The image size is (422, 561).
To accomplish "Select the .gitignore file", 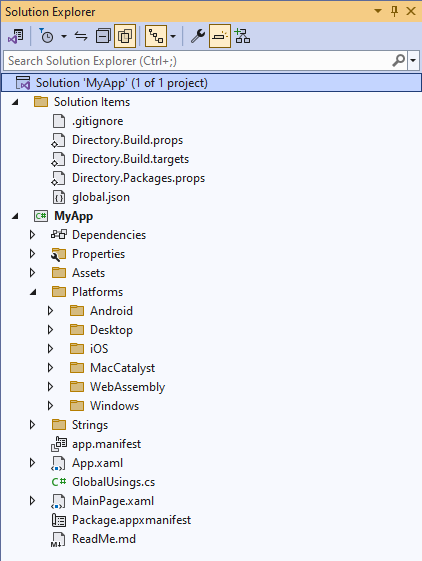I will (x=98, y=121).
